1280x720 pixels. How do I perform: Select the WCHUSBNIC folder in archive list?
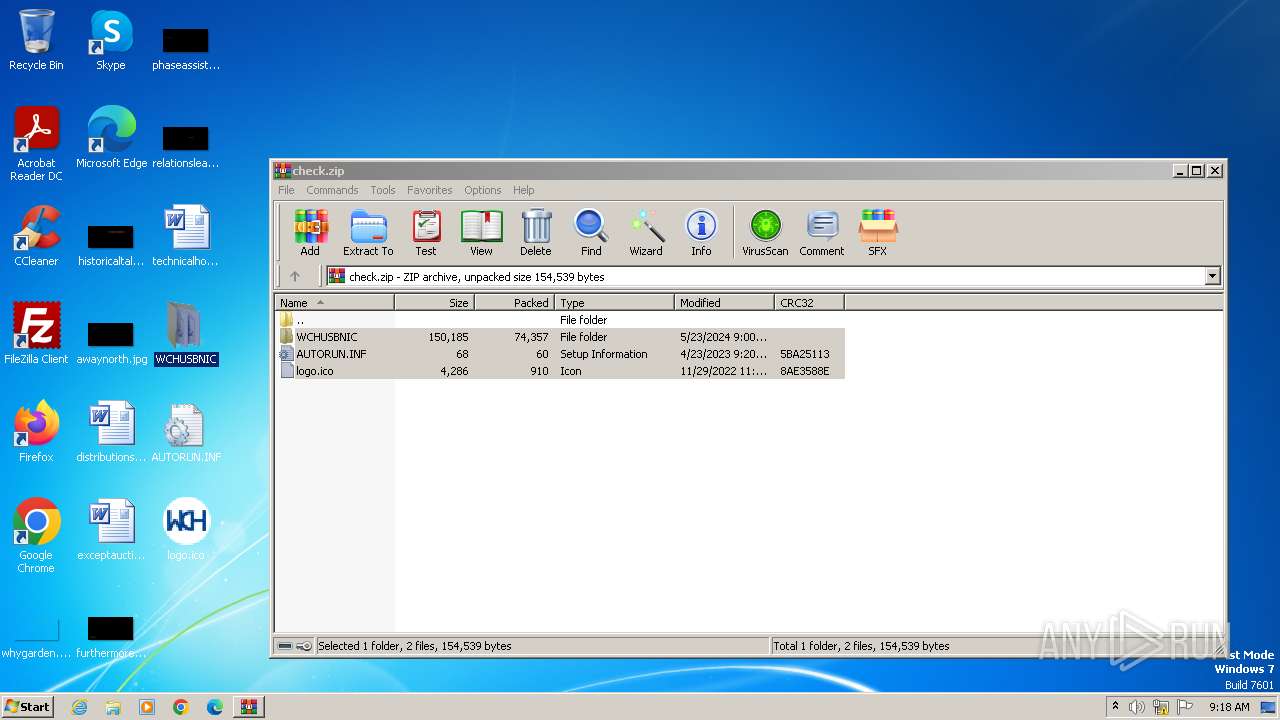coord(560,337)
